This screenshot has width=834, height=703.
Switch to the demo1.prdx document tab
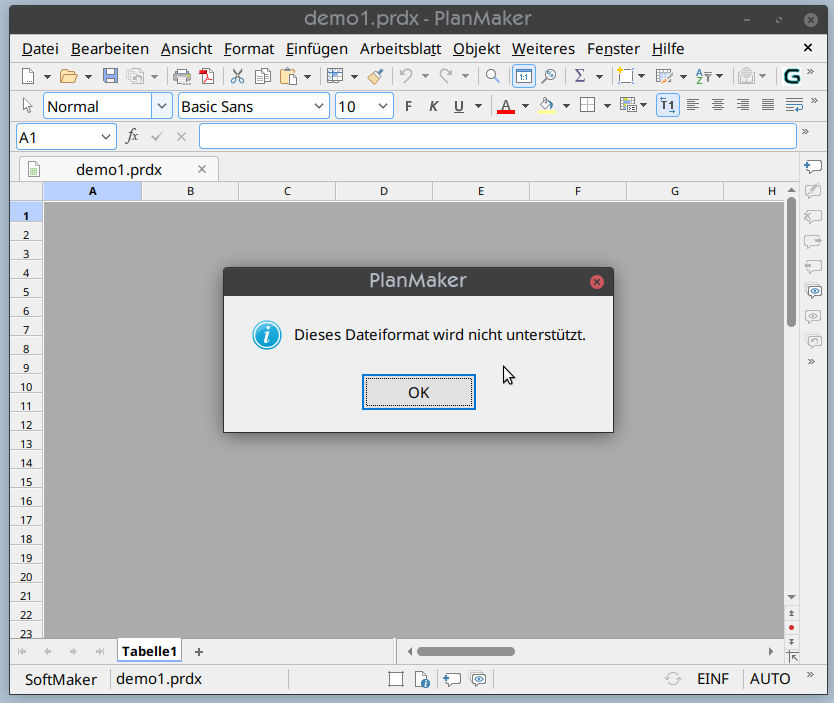pyautogui.click(x=119, y=170)
